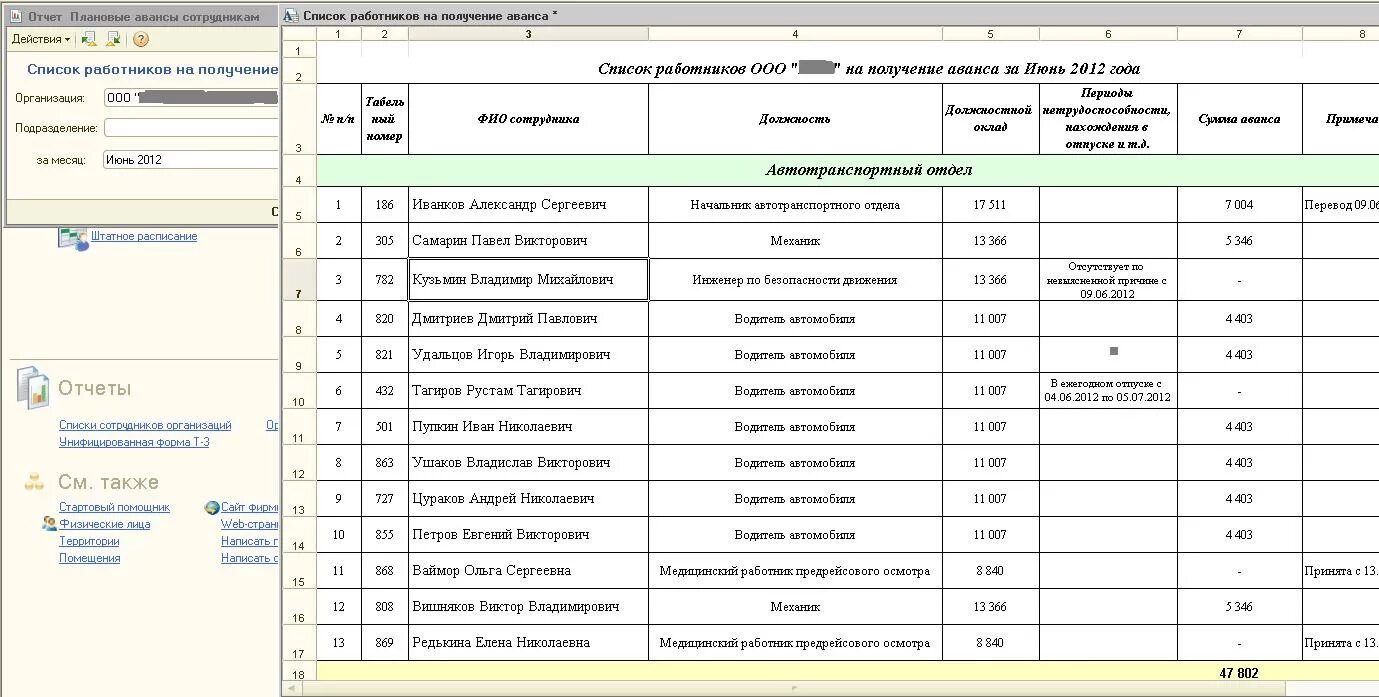Click the save settings icon before help
Image resolution: width=1379 pixels, height=697 pixels.
(x=113, y=39)
